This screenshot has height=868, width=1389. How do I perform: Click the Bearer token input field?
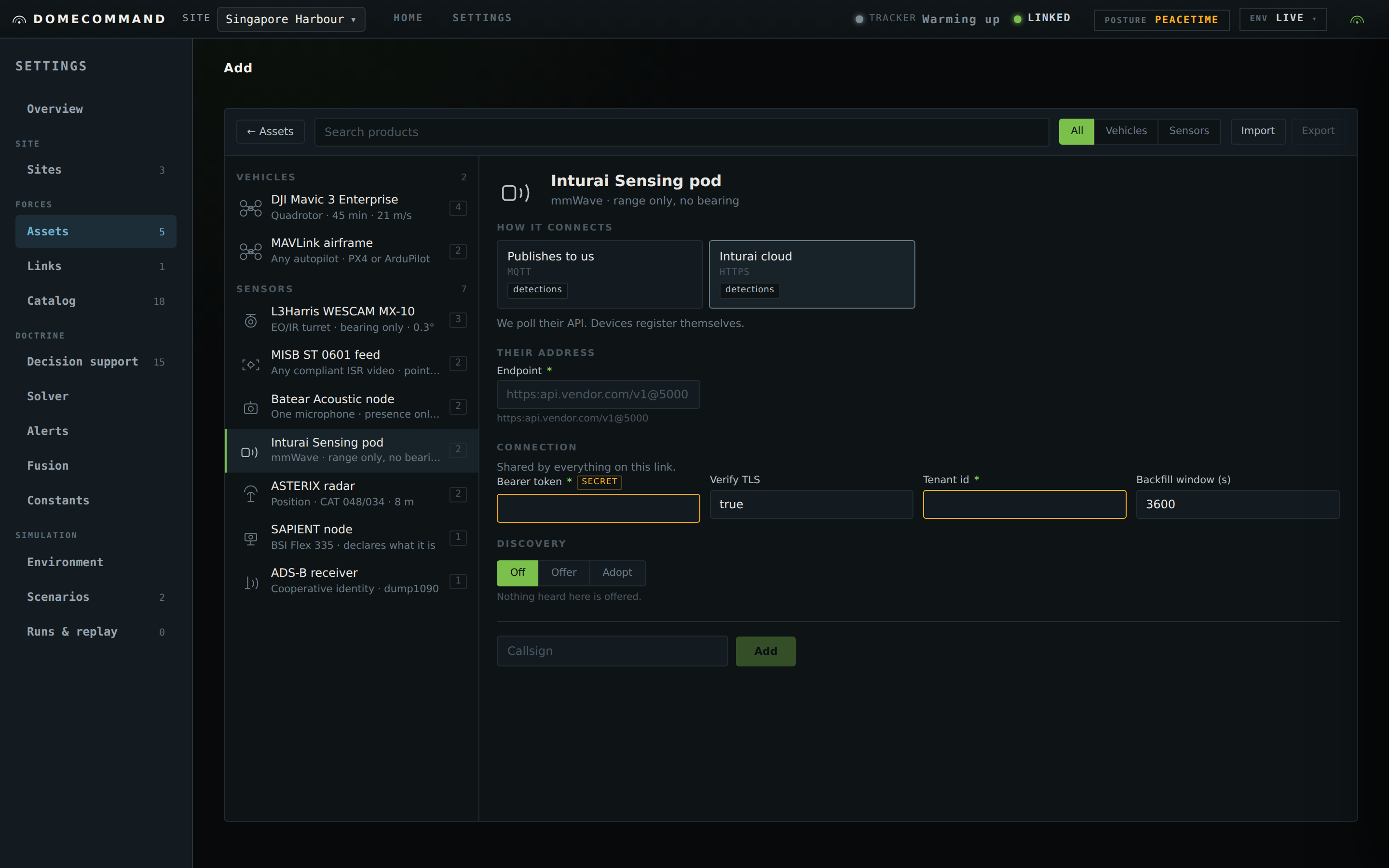tap(598, 508)
